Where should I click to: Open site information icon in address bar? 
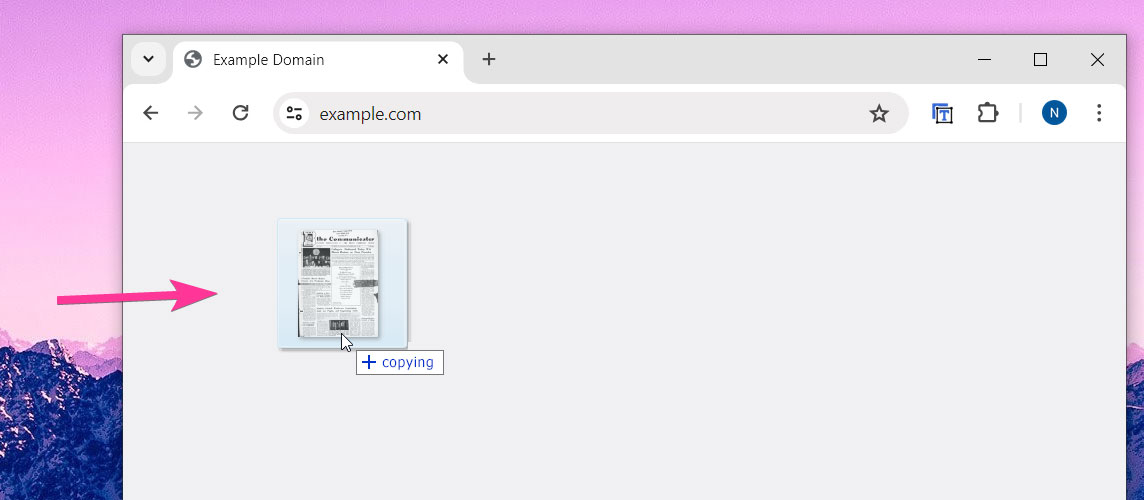[x=294, y=113]
